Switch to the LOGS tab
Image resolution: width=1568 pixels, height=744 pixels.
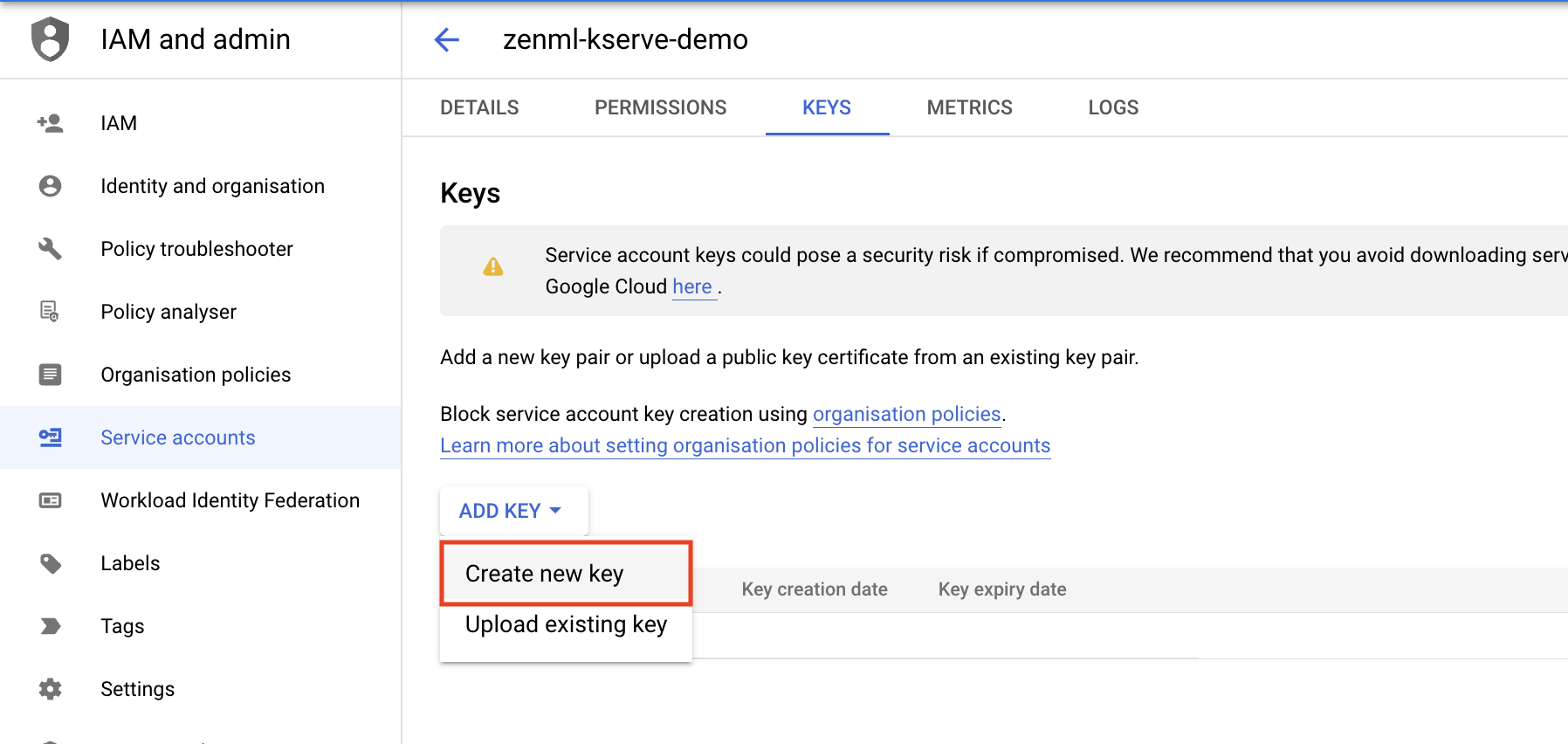pos(1113,107)
